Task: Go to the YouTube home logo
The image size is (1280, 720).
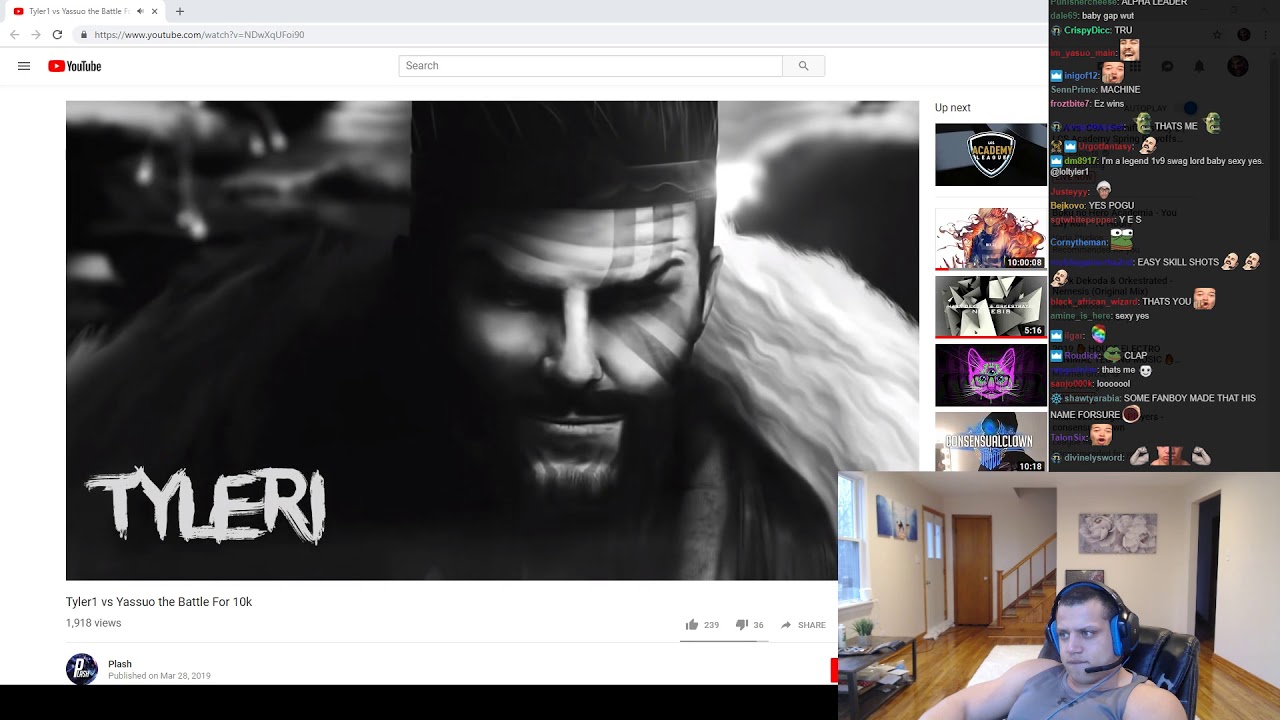Action: (75, 66)
